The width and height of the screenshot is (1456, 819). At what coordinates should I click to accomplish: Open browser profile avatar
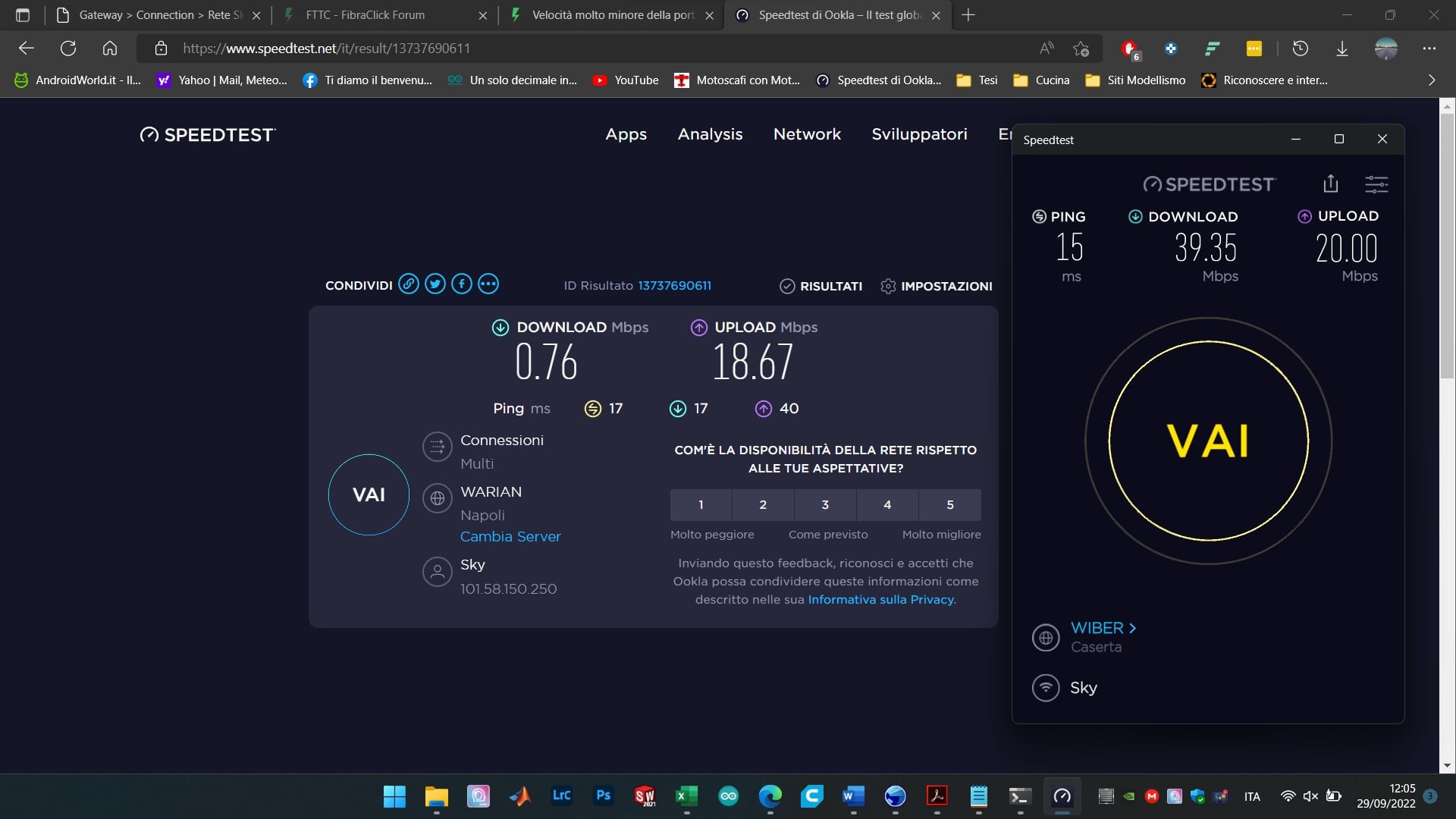click(1386, 49)
